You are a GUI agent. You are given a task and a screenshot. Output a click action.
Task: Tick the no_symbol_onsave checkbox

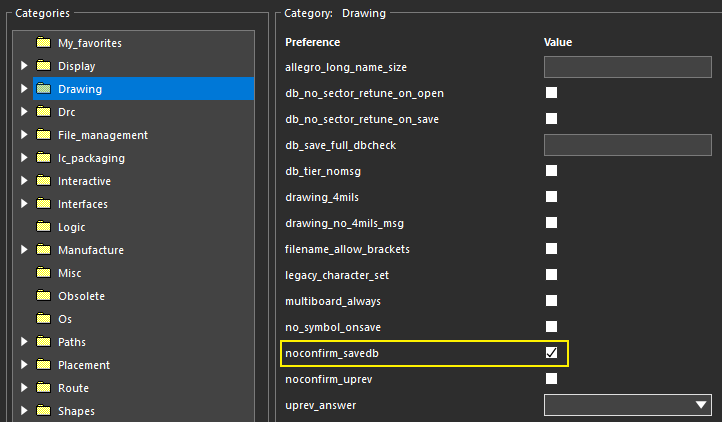click(551, 327)
